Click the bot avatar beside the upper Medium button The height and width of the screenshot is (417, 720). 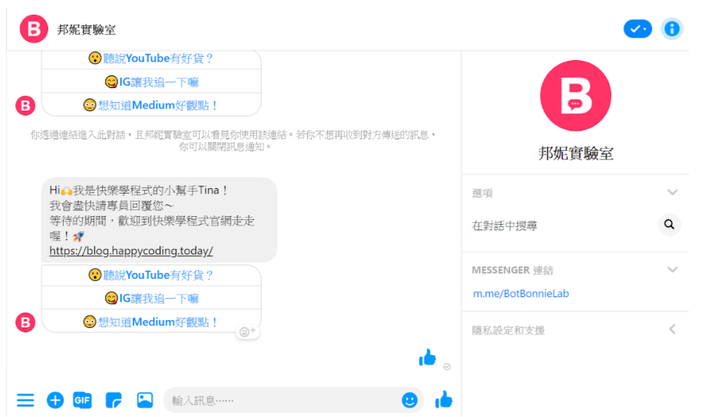point(25,106)
